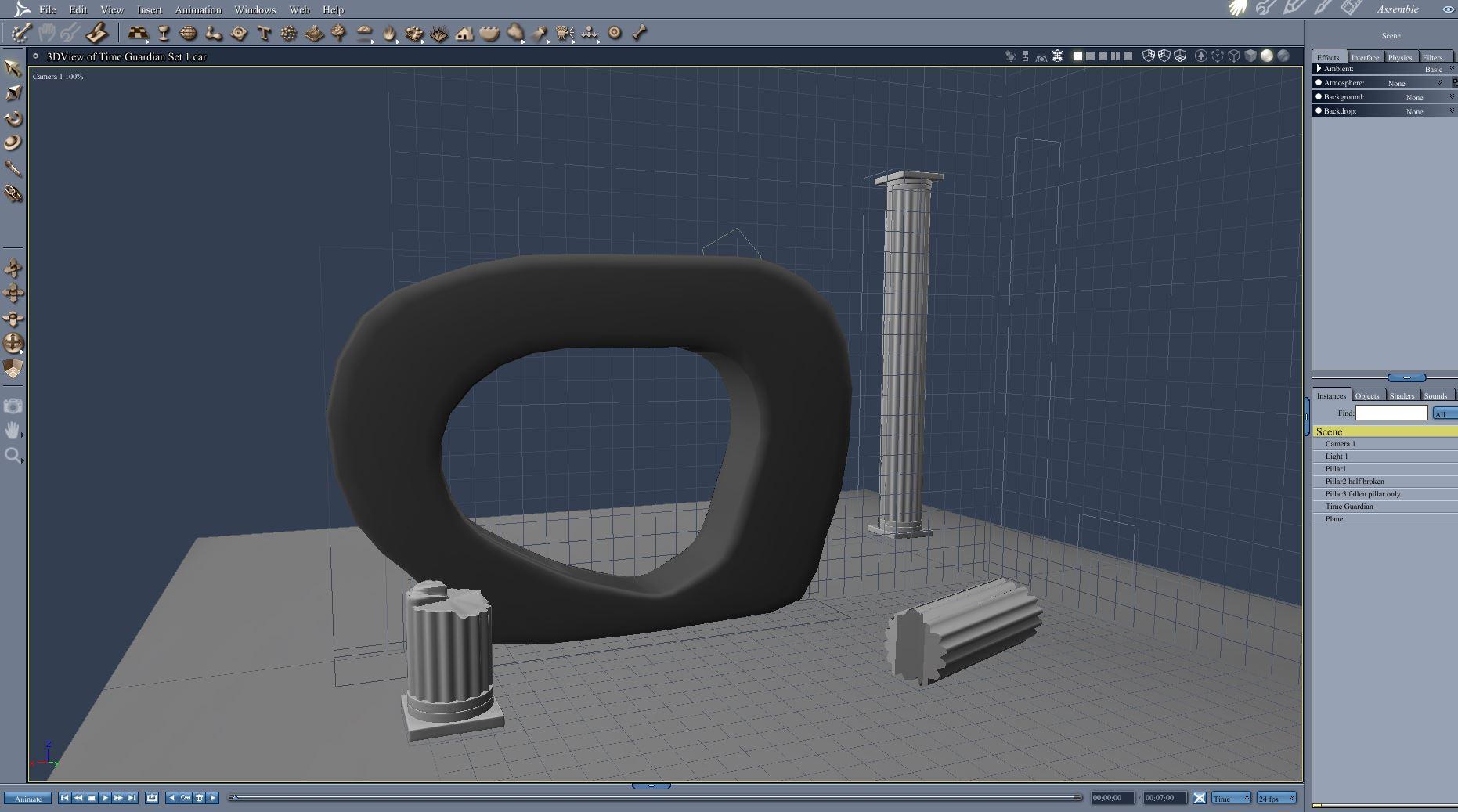Insert a house architectural object
Viewport: 1458px width, 812px height.
[464, 33]
